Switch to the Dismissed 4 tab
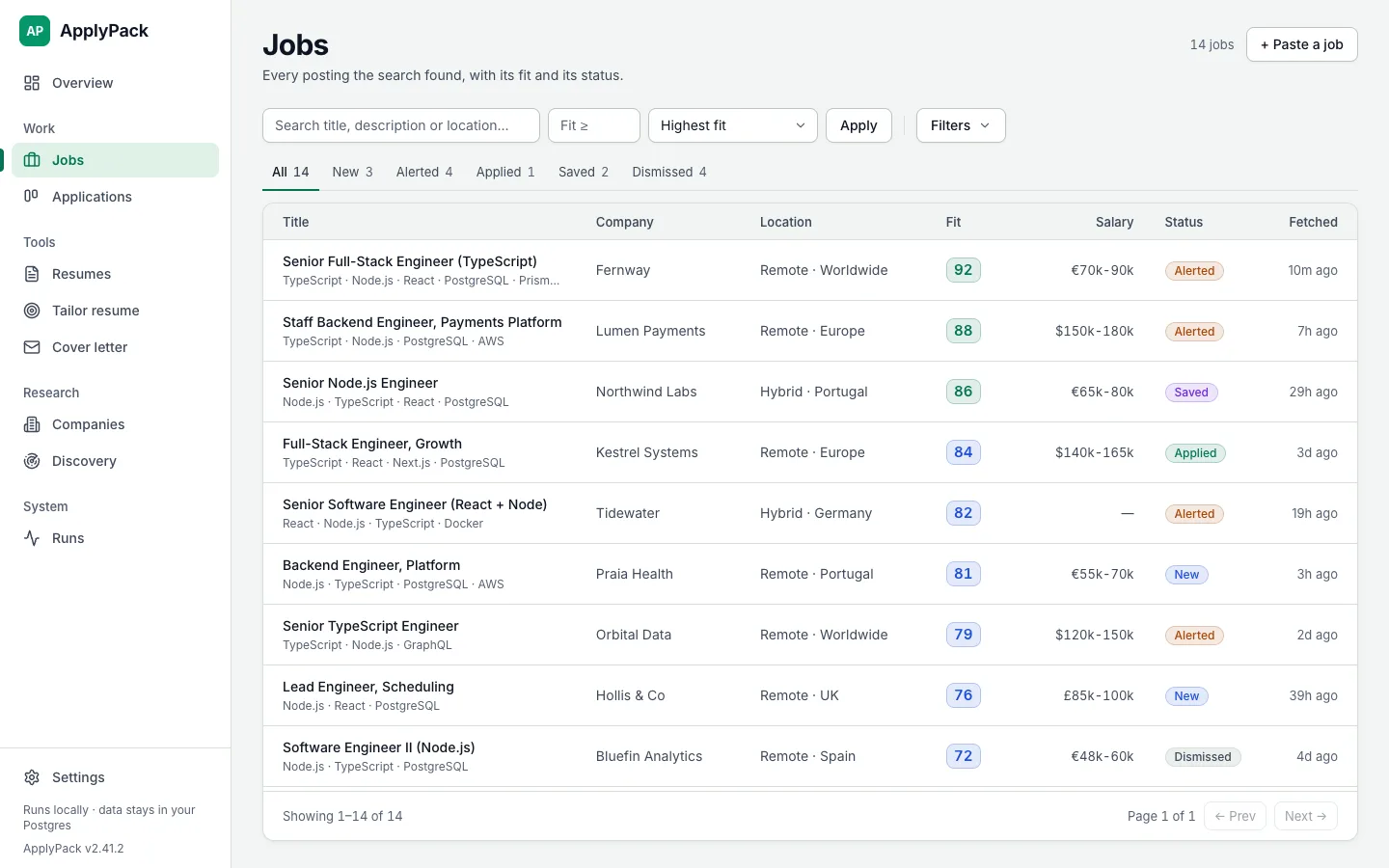The width and height of the screenshot is (1389, 868). coord(669,172)
